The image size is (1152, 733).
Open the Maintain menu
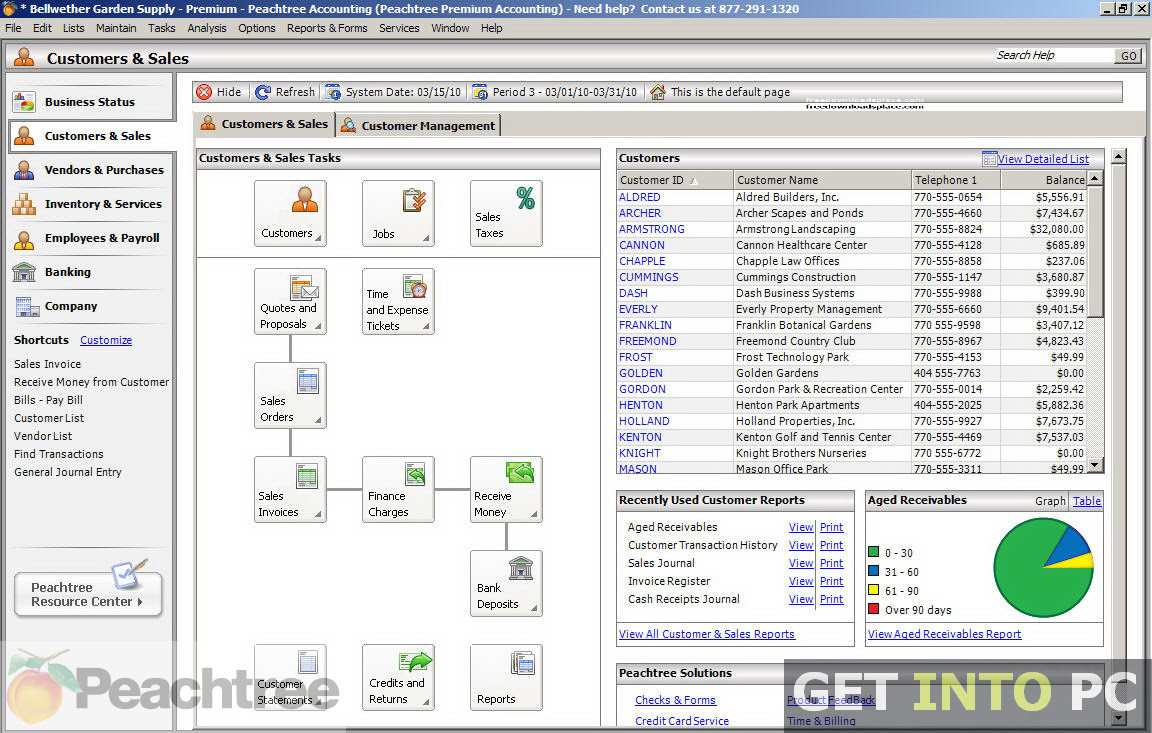point(116,28)
